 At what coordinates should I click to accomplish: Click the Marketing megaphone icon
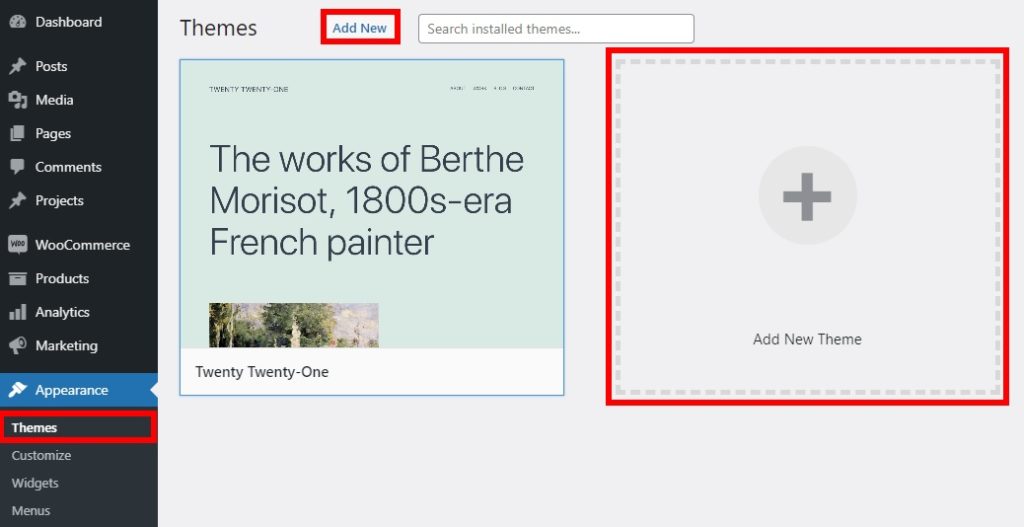pyautogui.click(x=18, y=345)
